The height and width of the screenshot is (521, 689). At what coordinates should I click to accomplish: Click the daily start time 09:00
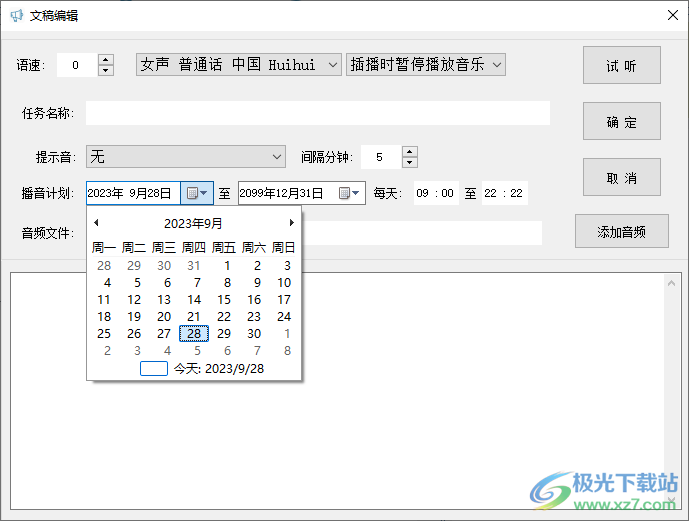[x=435, y=193]
